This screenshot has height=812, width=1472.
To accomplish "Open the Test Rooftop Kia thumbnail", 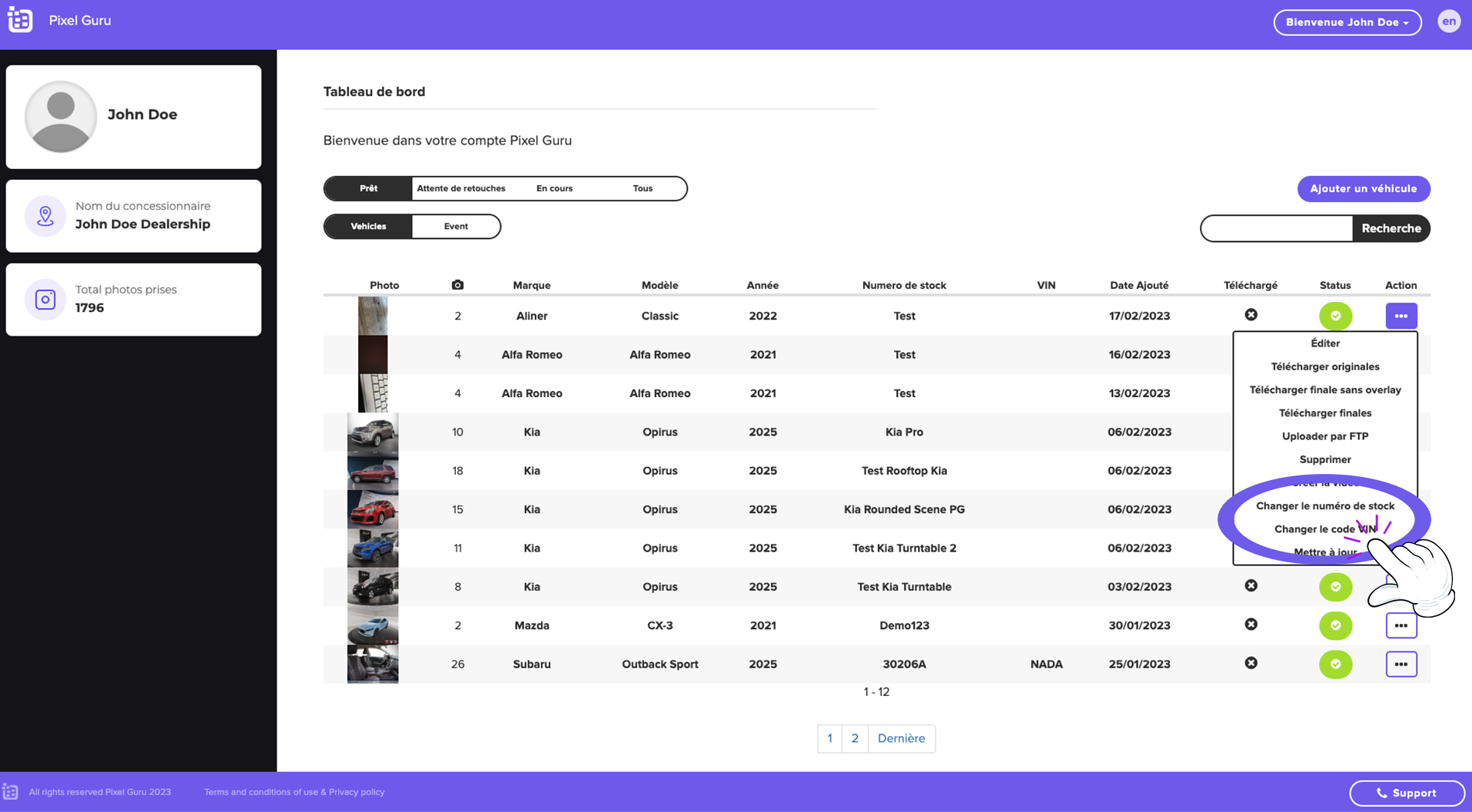I will pyautogui.click(x=373, y=471).
